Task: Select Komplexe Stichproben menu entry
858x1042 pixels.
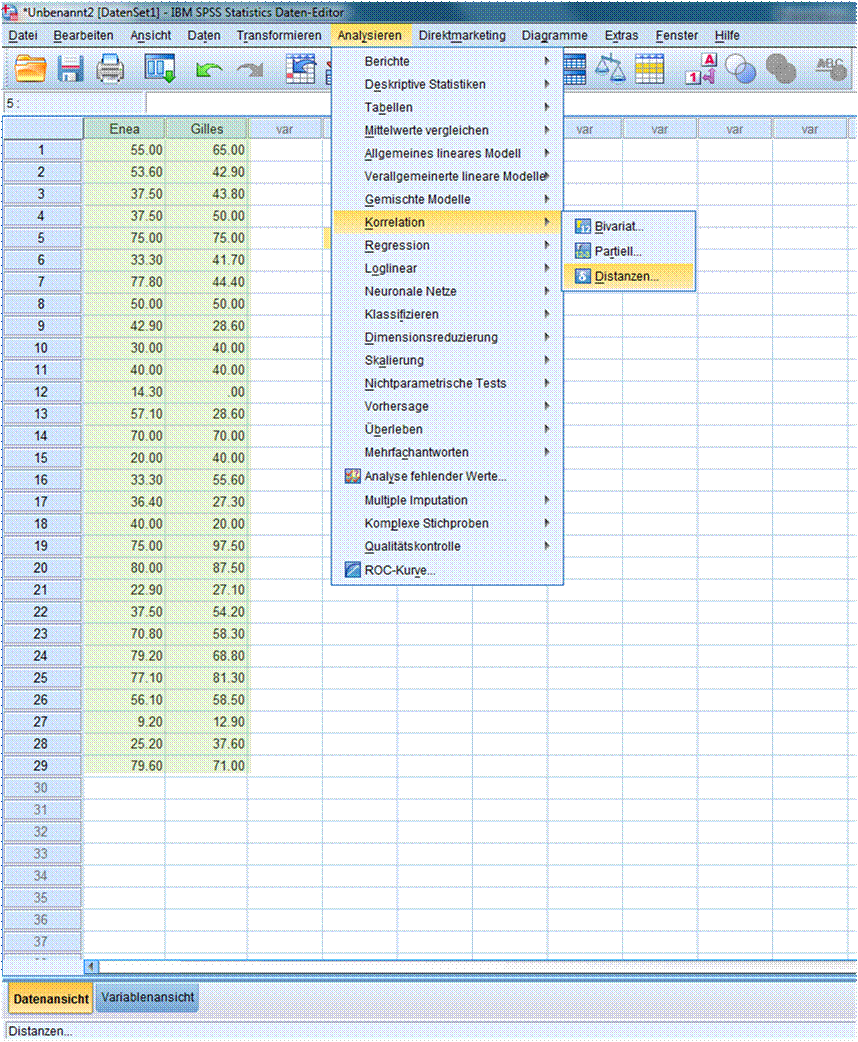Action: (x=447, y=523)
